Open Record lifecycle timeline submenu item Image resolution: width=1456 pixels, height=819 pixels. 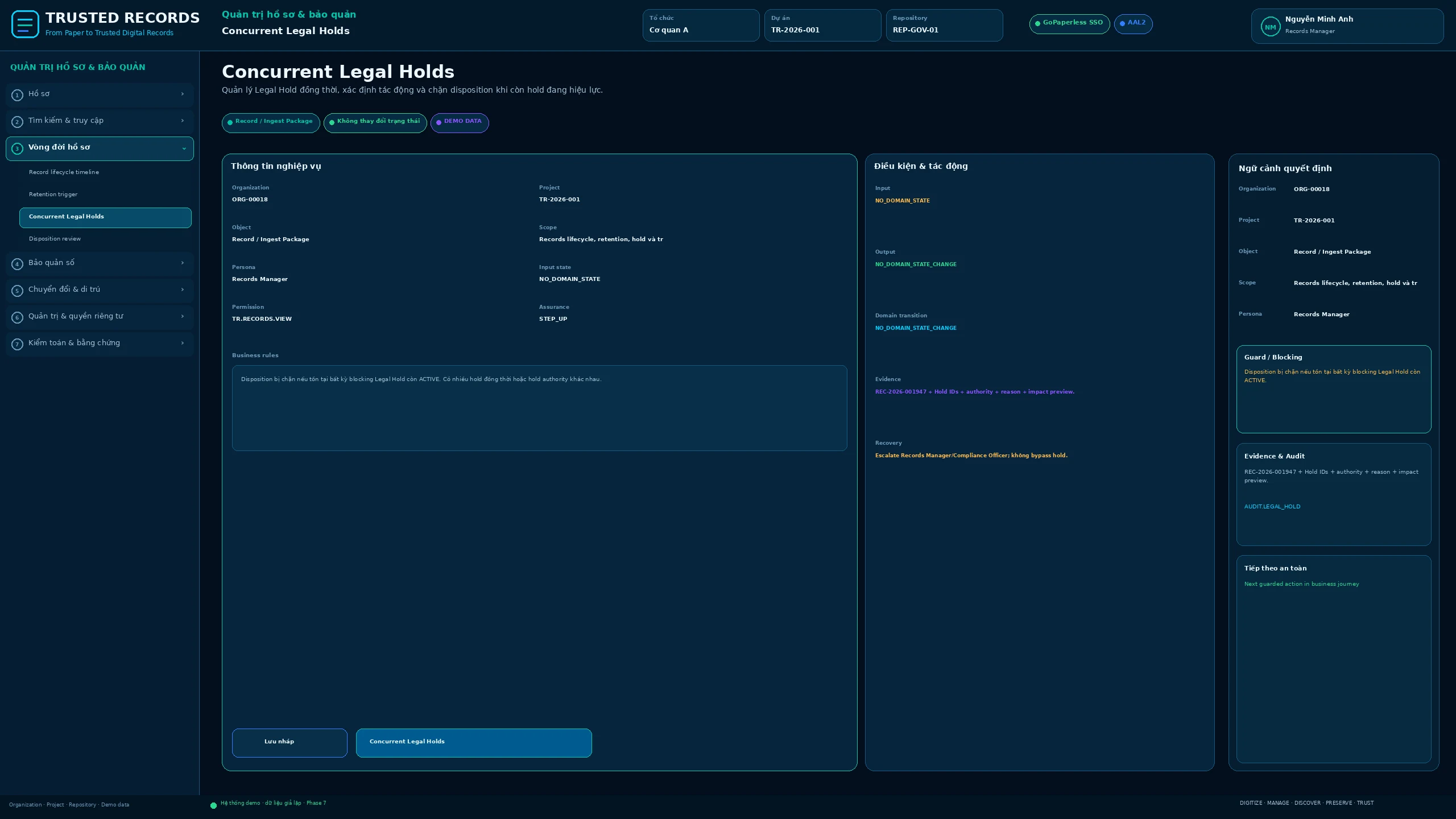tap(105, 172)
